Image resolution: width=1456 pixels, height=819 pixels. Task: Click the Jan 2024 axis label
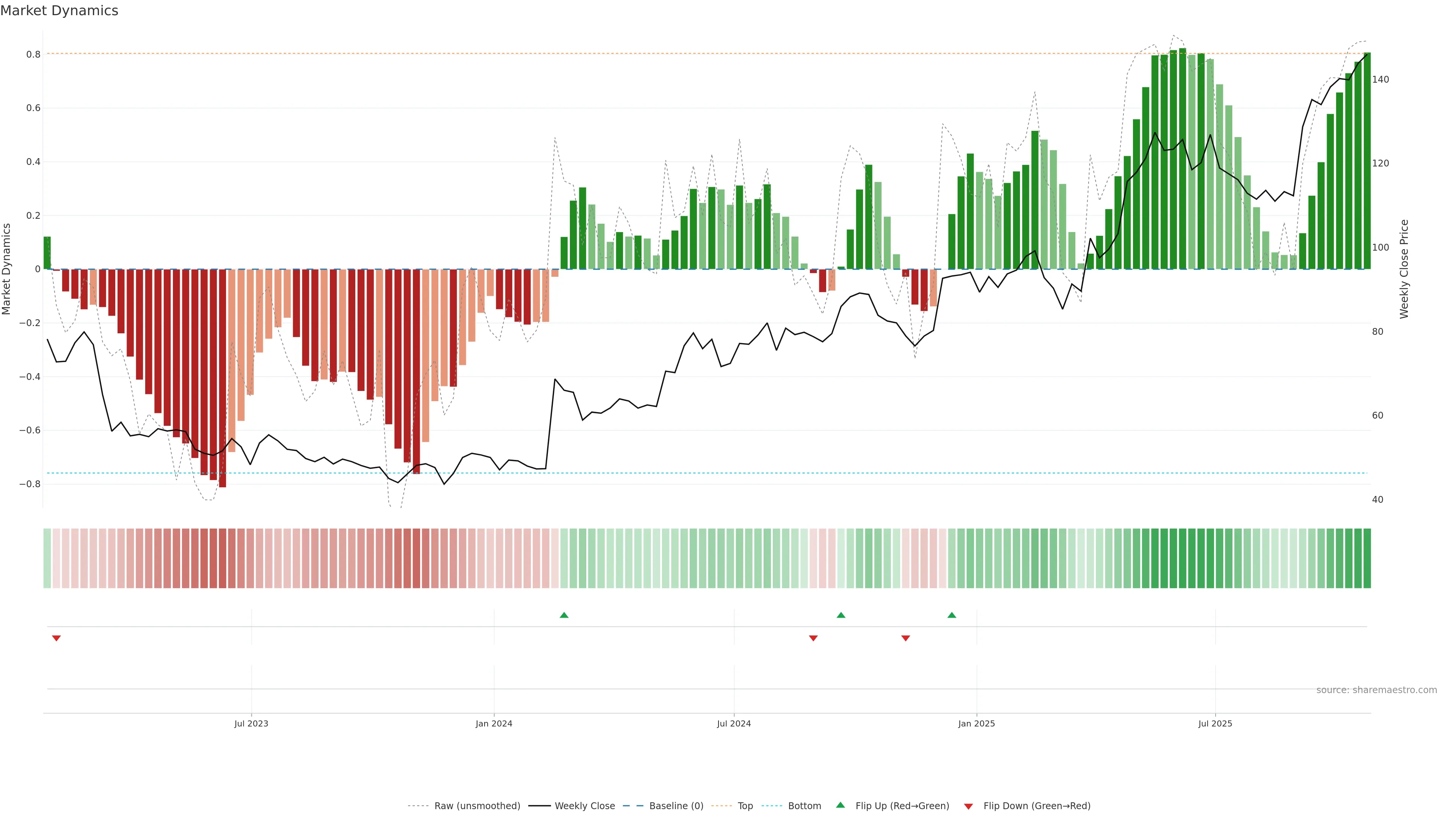coord(493,723)
